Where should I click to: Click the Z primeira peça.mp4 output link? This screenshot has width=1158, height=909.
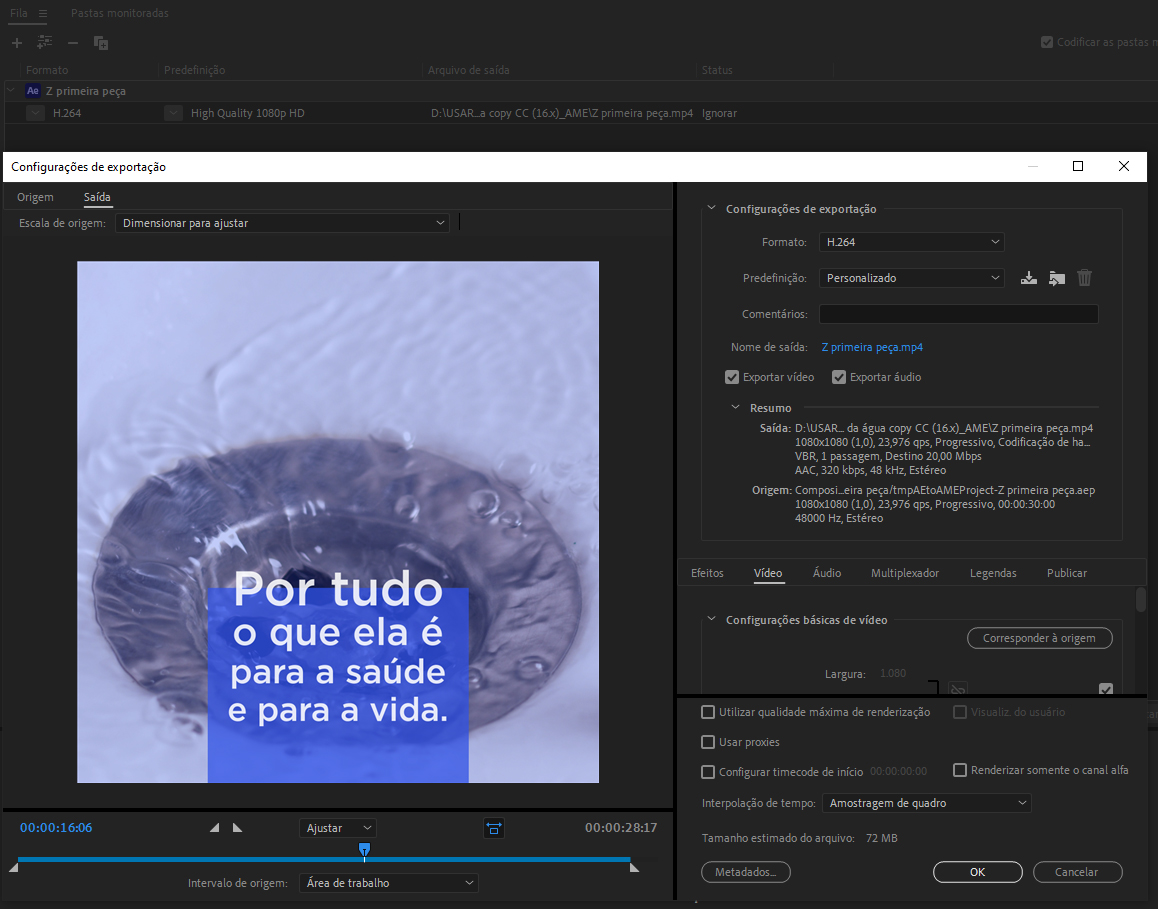(x=870, y=347)
